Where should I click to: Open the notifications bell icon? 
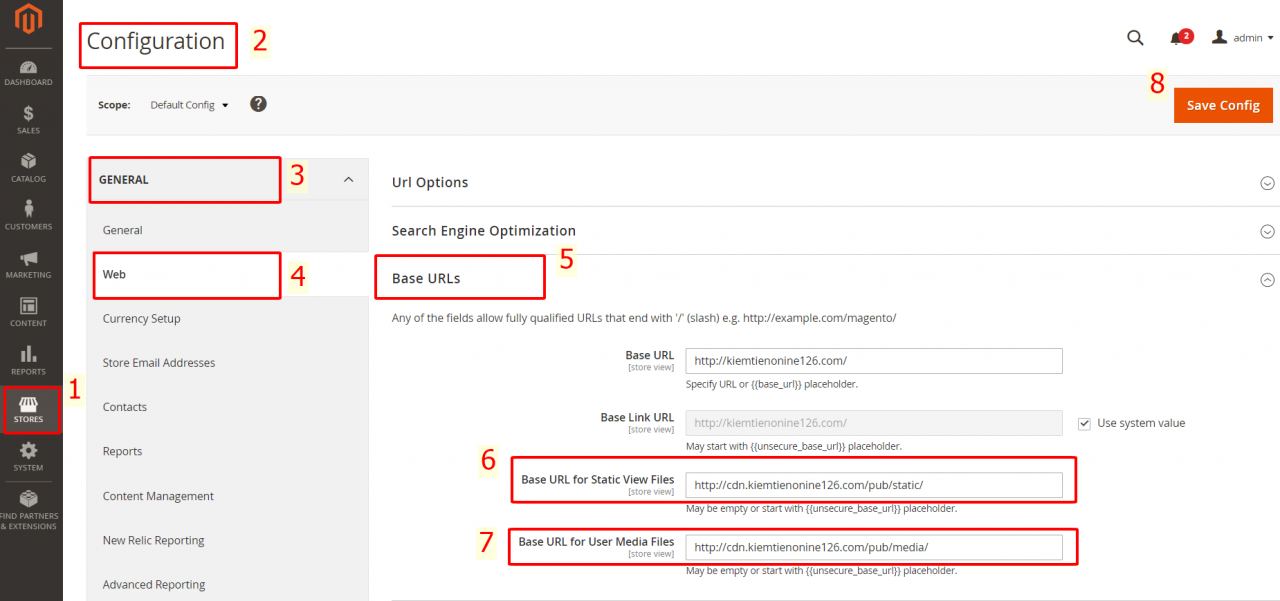[x=1177, y=39]
